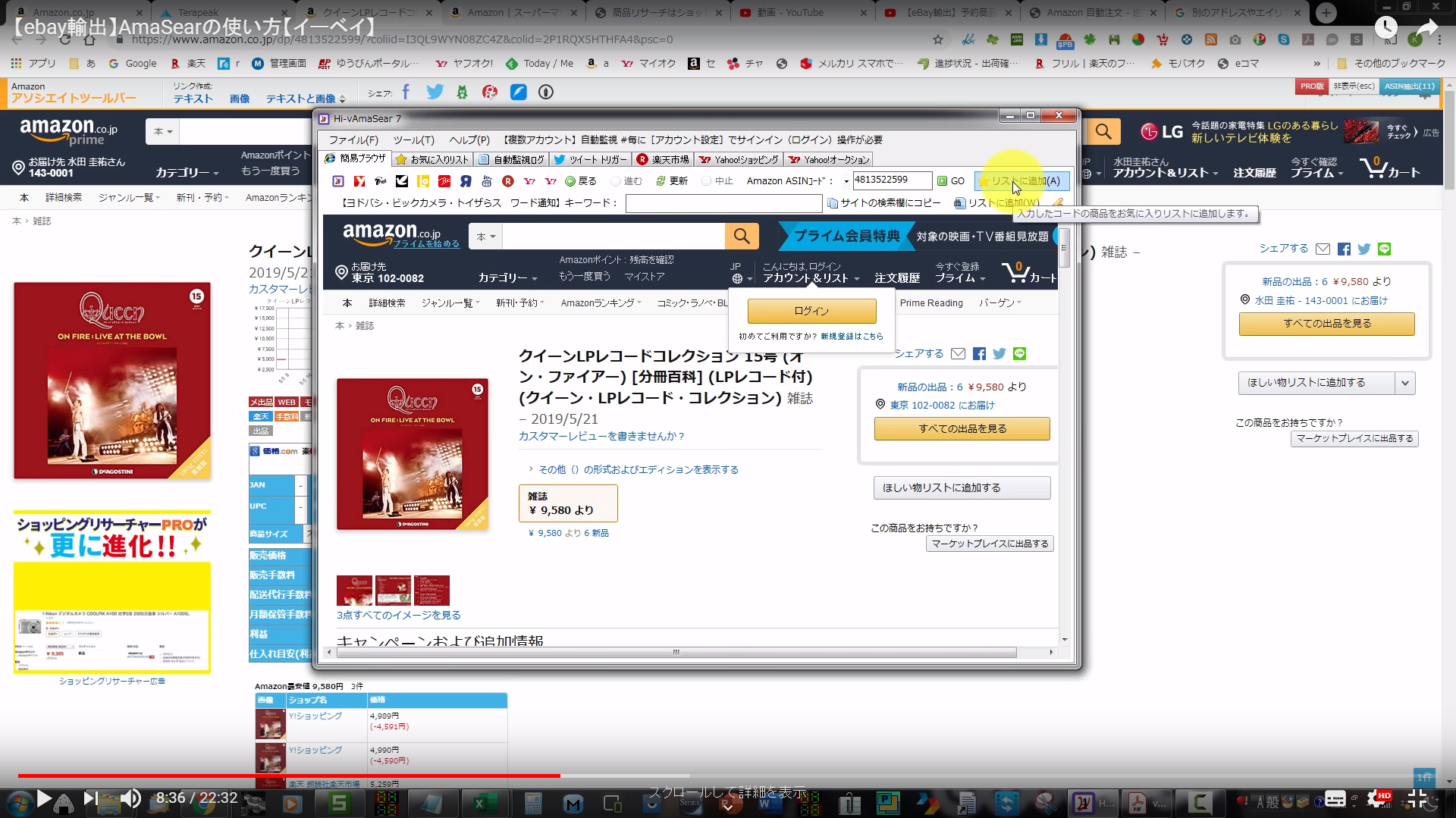The width and height of the screenshot is (1456, 818).
Task: Switch to お気に入りリスト tab
Action: click(432, 159)
